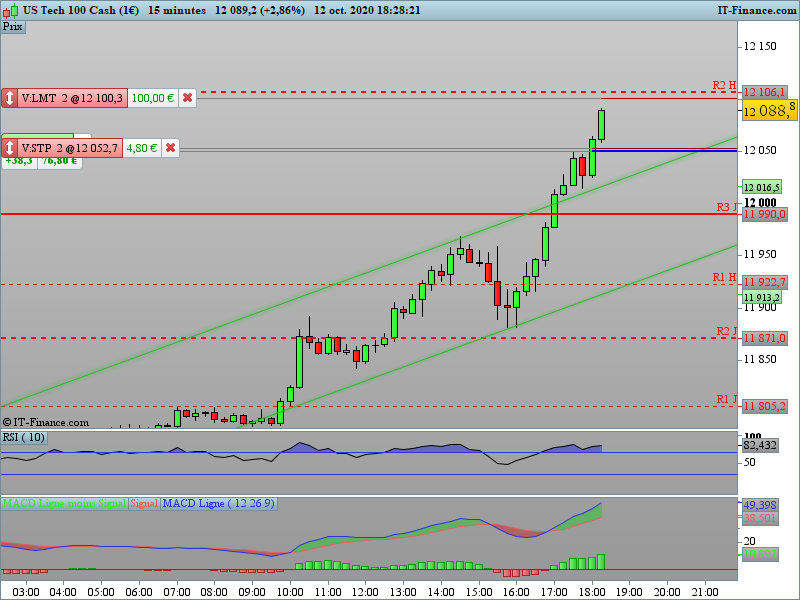Click the MACD Ligne moins Signal label
This screenshot has height=600, width=800.
click(x=64, y=504)
